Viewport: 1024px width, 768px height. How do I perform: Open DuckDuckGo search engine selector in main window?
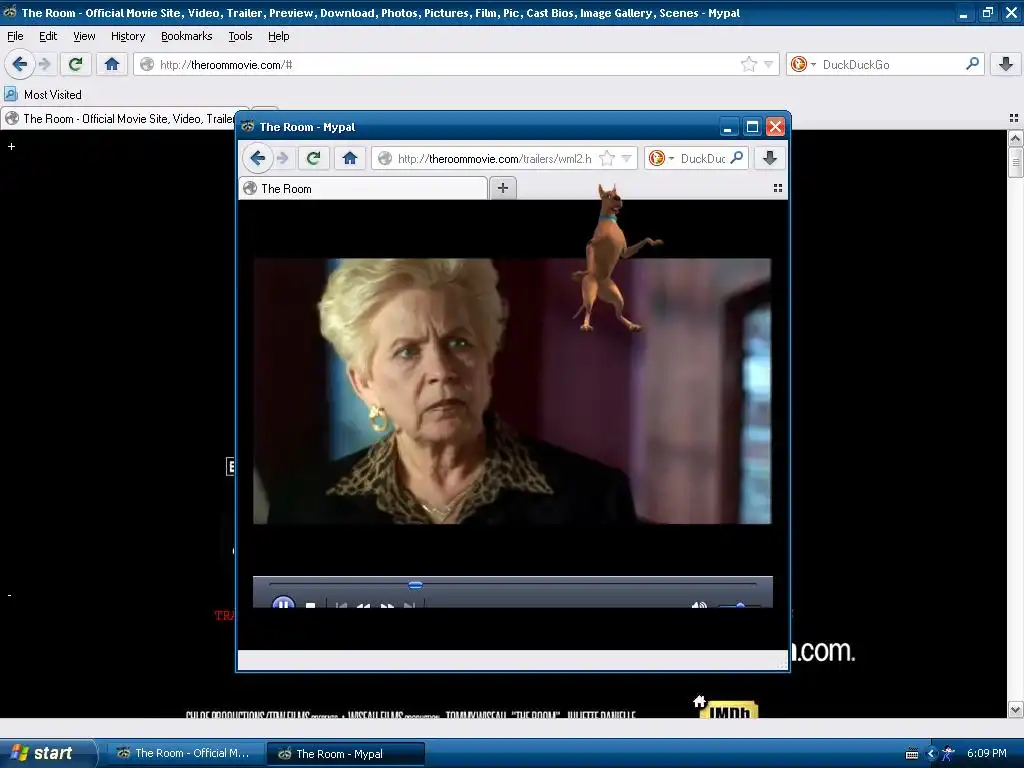coord(803,64)
